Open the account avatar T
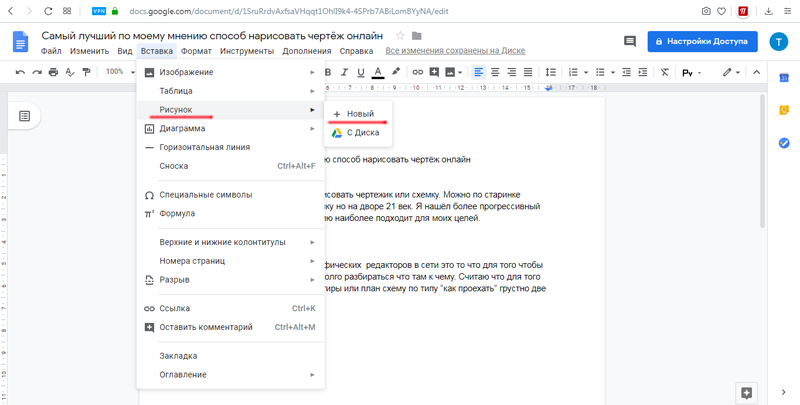 [779, 41]
